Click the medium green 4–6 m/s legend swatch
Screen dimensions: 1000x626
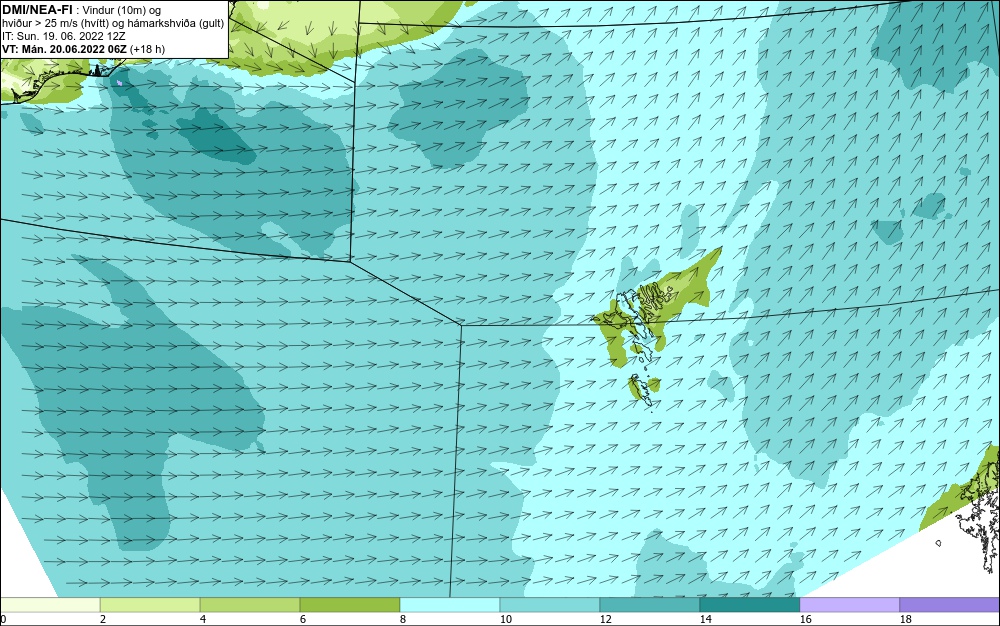pyautogui.click(x=250, y=604)
